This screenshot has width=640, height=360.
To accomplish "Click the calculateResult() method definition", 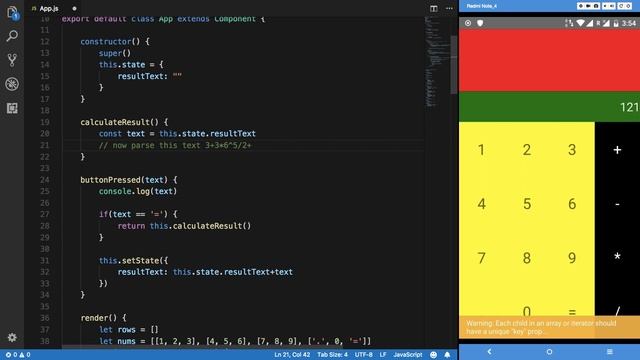I will [124, 122].
